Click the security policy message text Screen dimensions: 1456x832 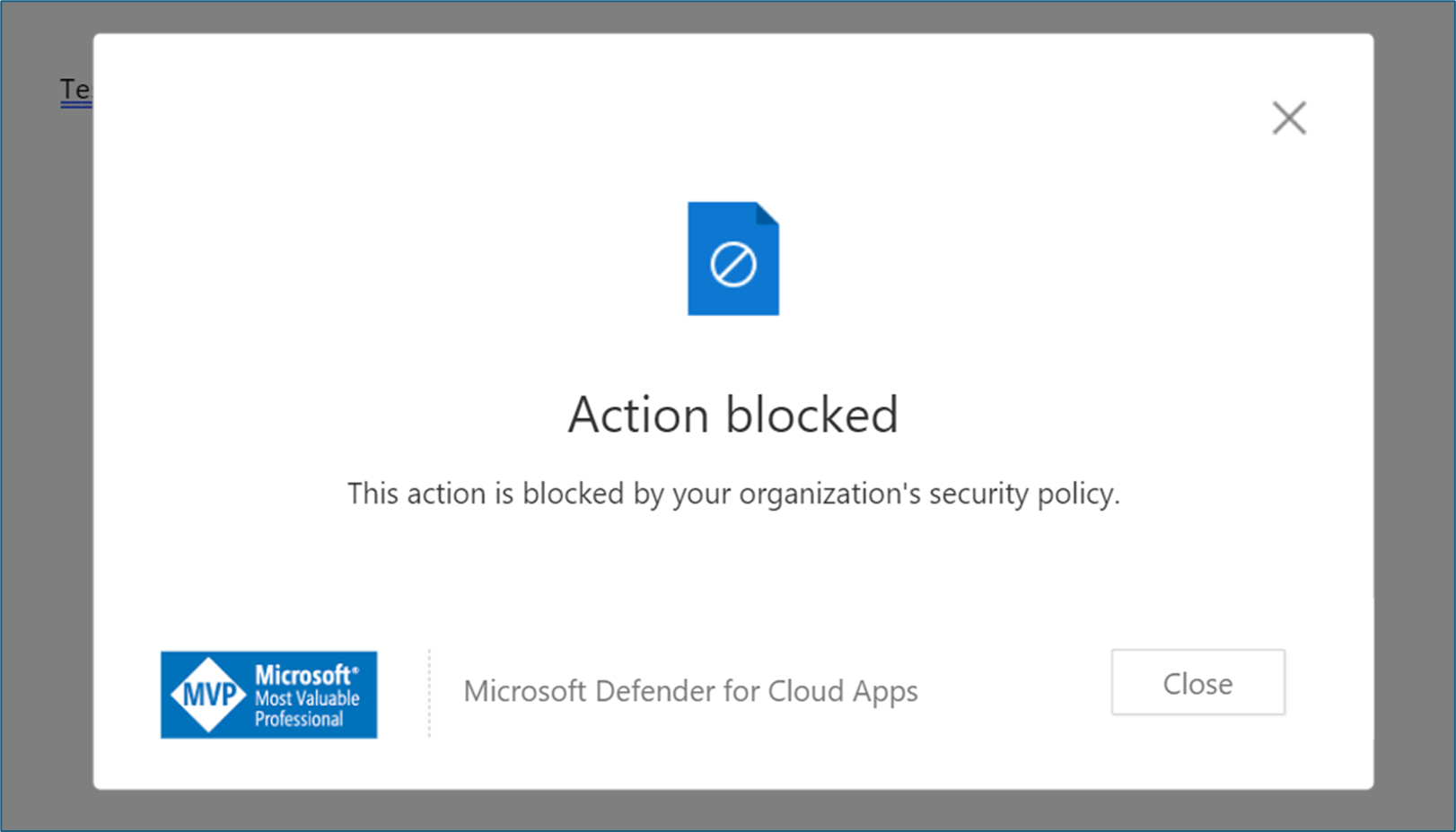[732, 494]
